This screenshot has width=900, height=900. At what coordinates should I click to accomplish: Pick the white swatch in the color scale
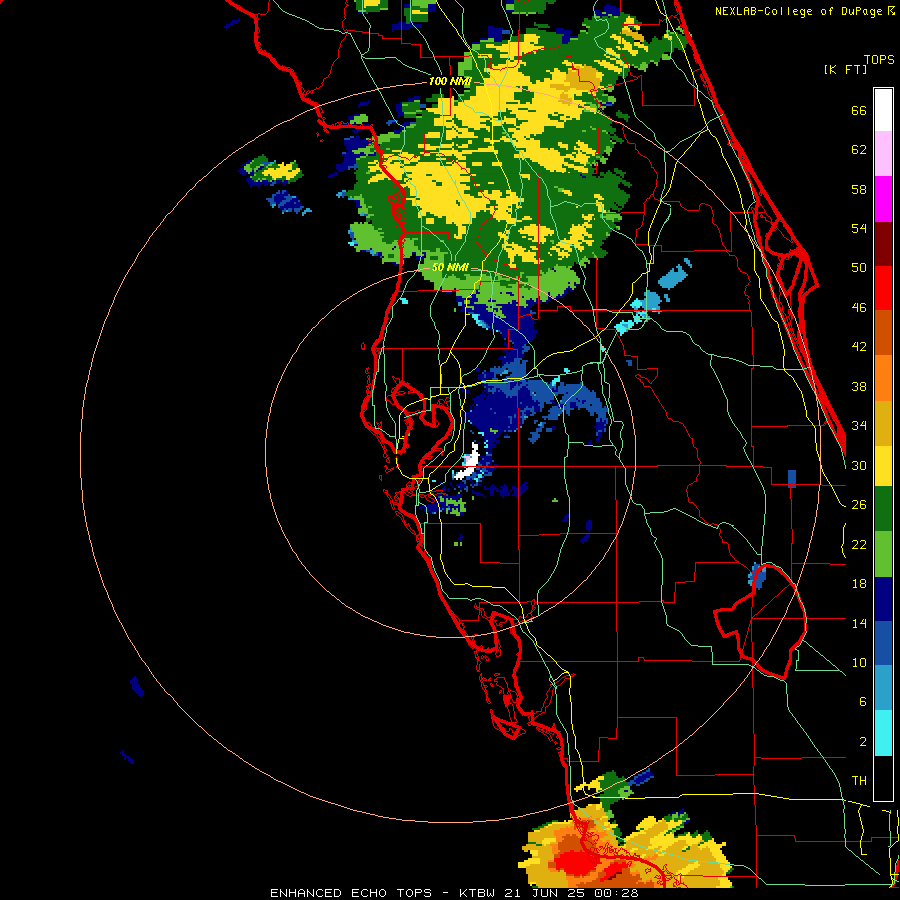pos(883,110)
